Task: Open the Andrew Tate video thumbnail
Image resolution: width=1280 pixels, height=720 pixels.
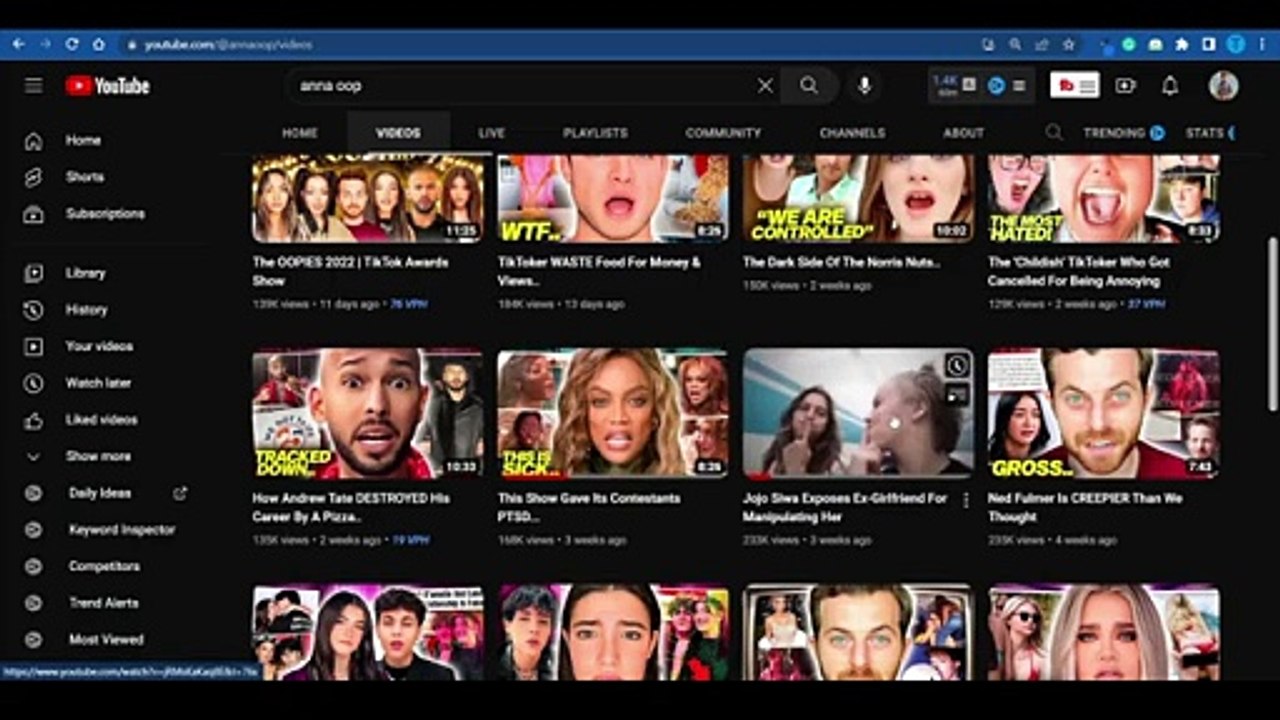Action: tap(368, 414)
